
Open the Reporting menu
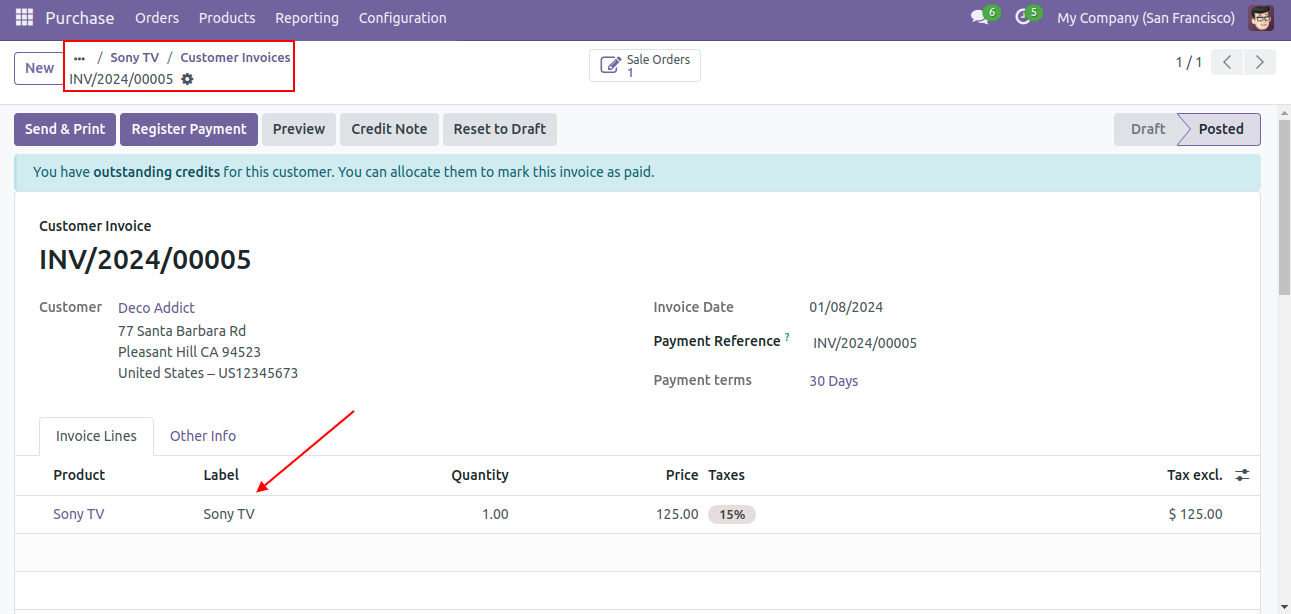pyautogui.click(x=307, y=18)
